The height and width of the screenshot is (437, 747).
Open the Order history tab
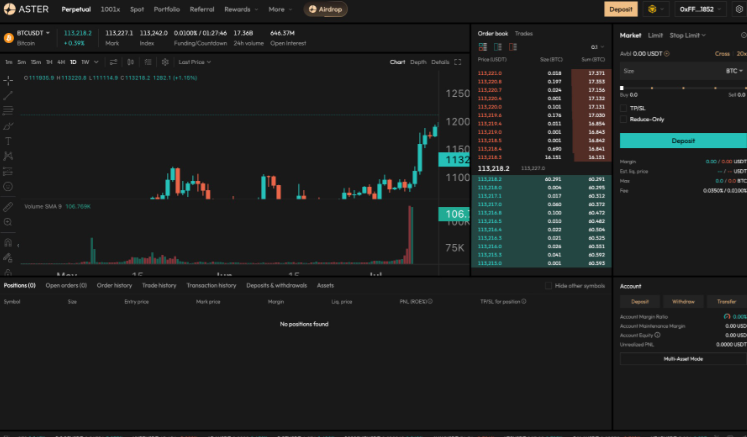click(114, 285)
